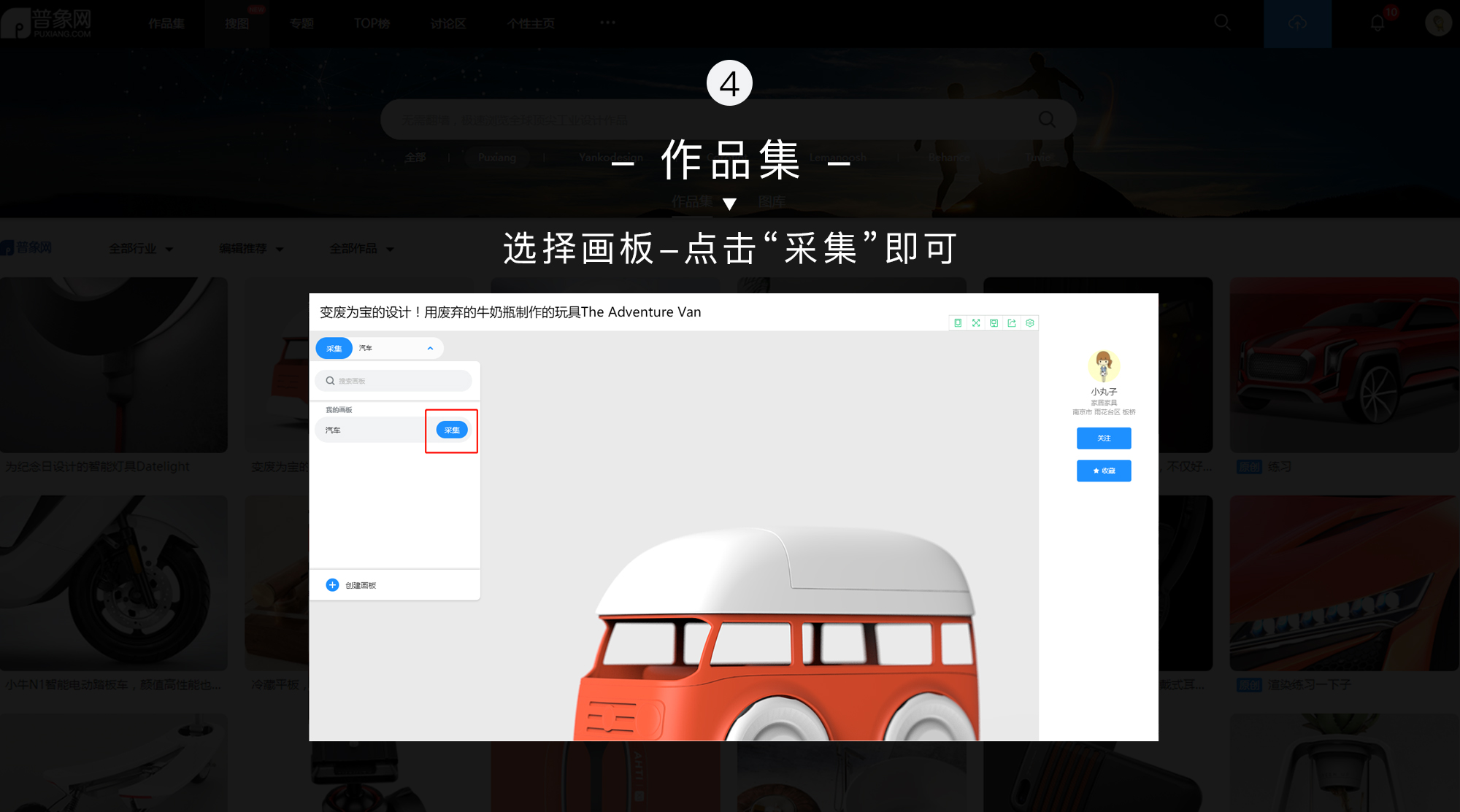Click the fullscreen expand icon on the artwork
This screenshot has height=812, width=1460.
976,322
